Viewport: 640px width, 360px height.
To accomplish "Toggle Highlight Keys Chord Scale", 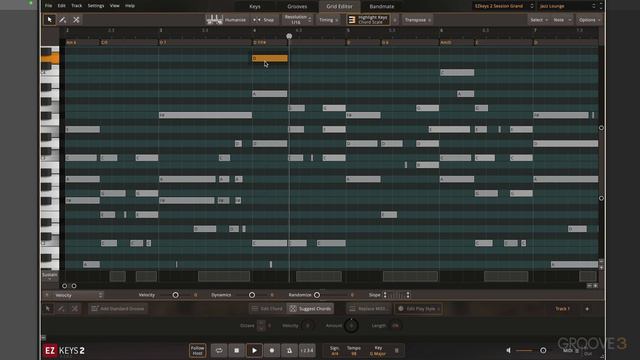I will (x=368, y=20).
